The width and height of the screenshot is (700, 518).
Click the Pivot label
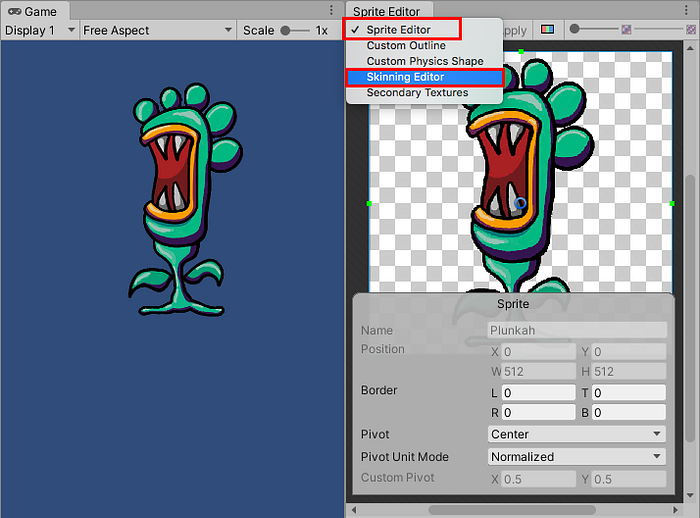(x=375, y=434)
